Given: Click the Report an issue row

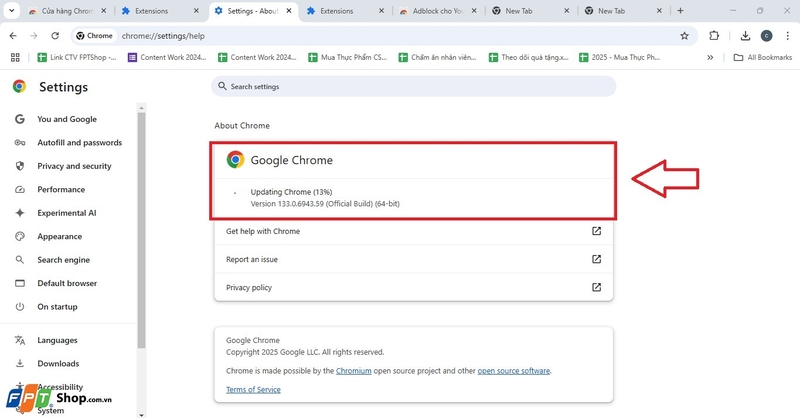Looking at the screenshot, I should click(x=413, y=259).
